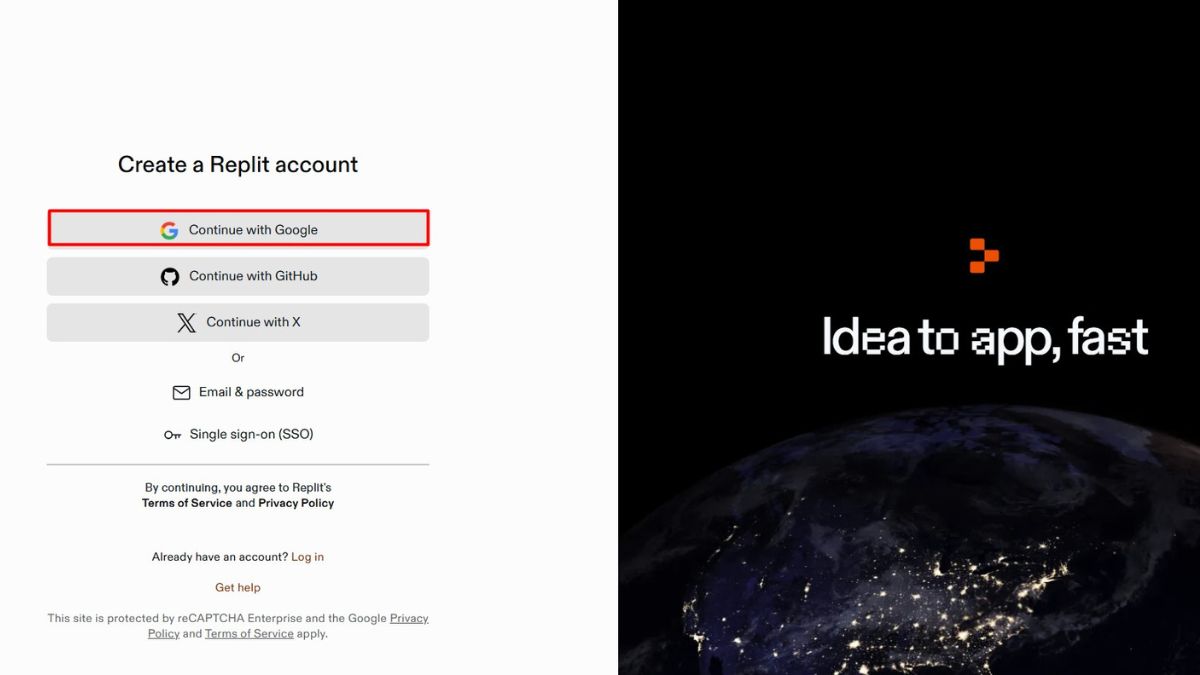This screenshot has width=1200, height=675.
Task: Choose Single sign-on (SSO)
Action: 238,434
